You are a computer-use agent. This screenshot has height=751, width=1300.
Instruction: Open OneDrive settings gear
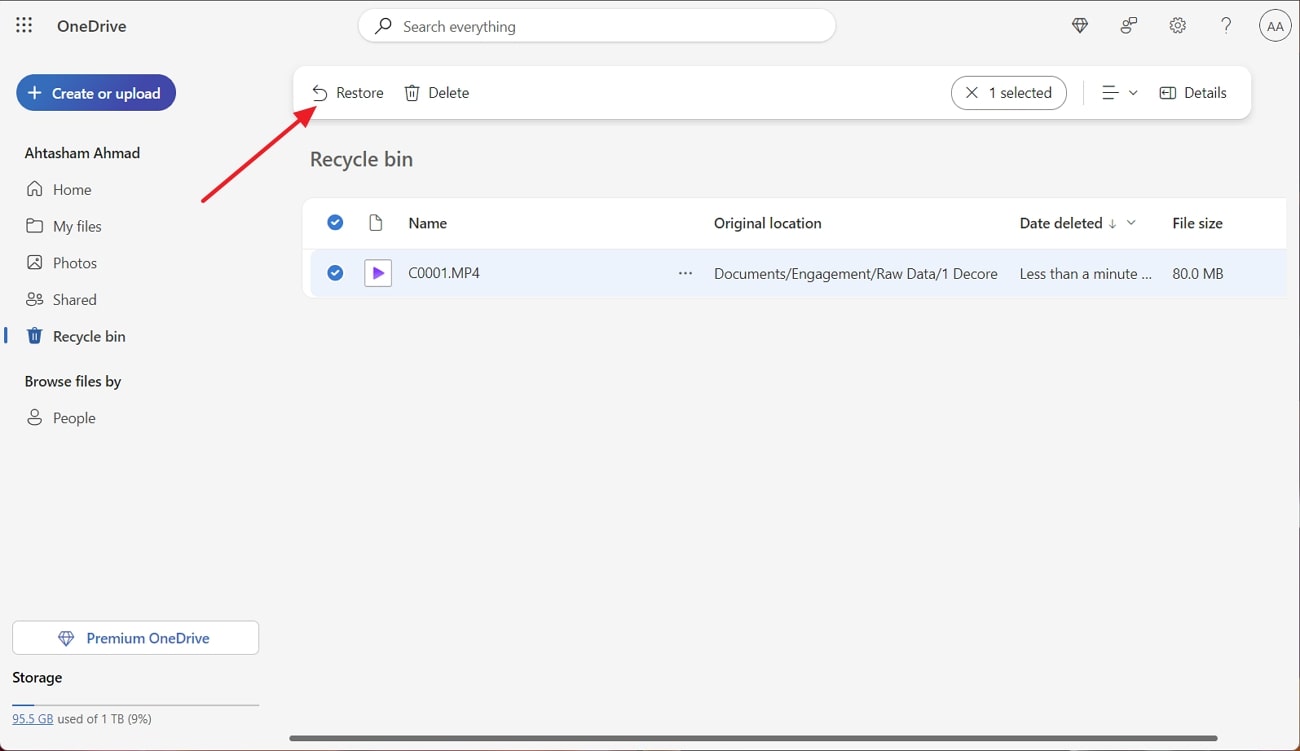(x=1177, y=25)
